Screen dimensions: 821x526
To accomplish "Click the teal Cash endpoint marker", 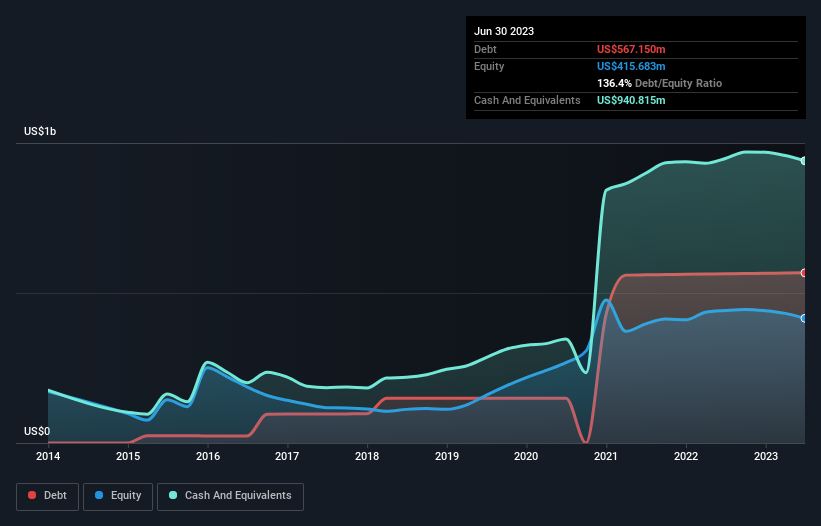I will (804, 161).
